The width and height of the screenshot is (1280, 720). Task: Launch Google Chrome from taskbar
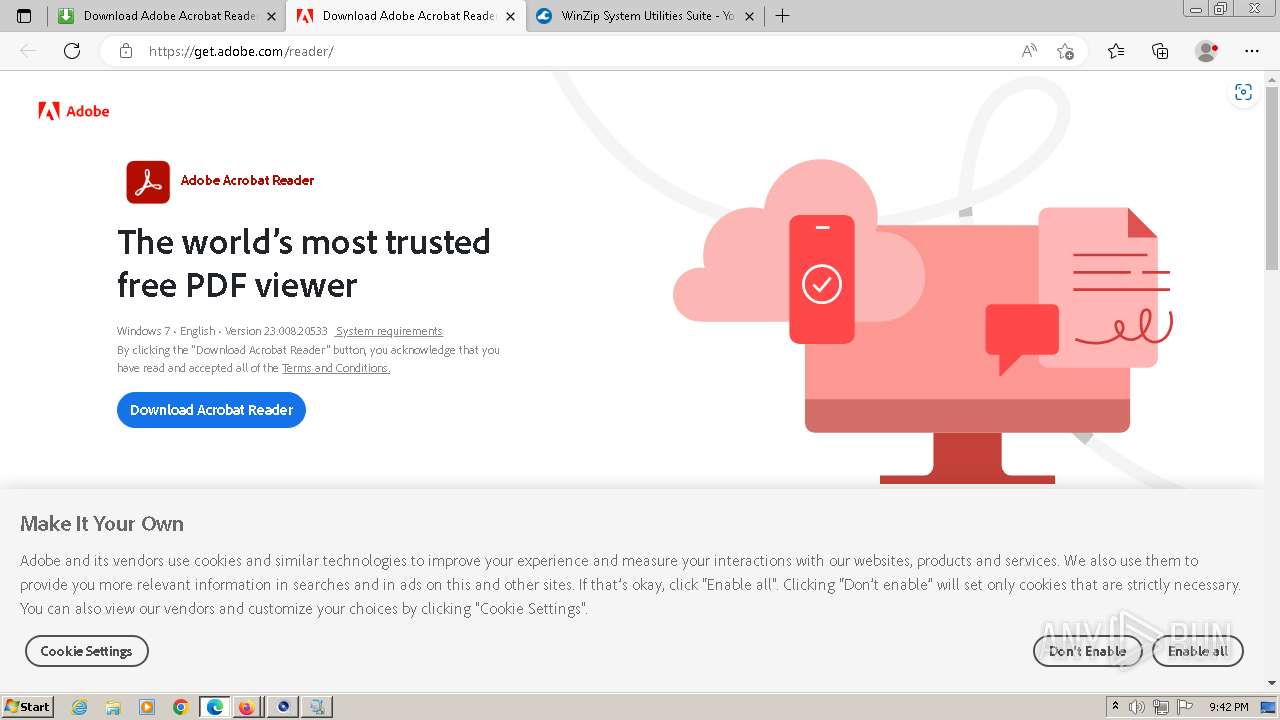pos(181,707)
